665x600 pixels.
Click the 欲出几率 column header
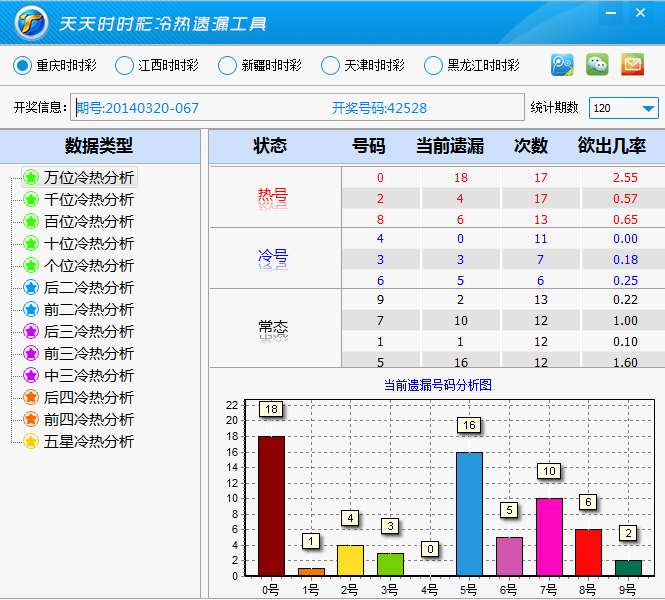[x=612, y=146]
